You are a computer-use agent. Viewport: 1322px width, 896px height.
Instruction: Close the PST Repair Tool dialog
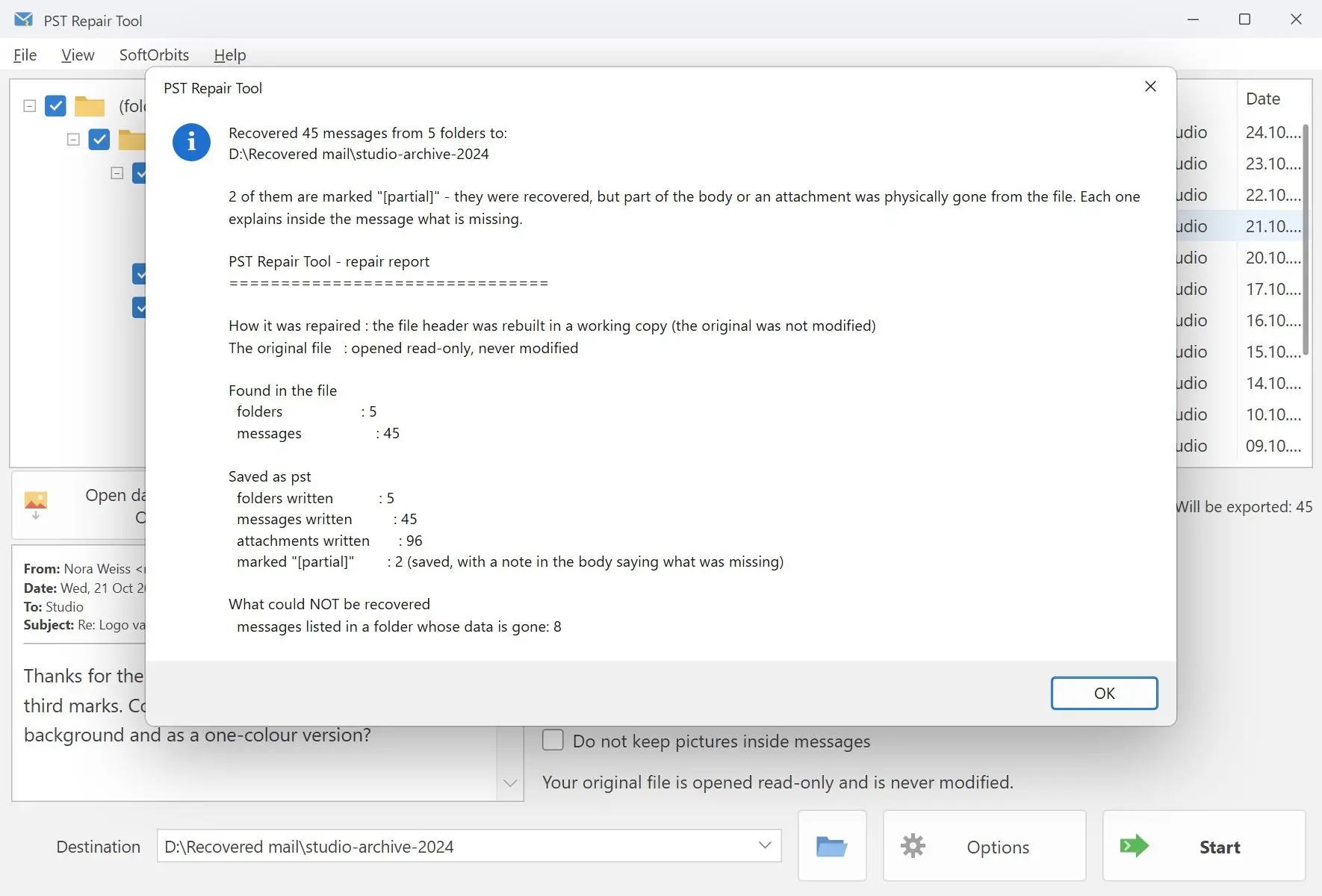[x=1150, y=87]
